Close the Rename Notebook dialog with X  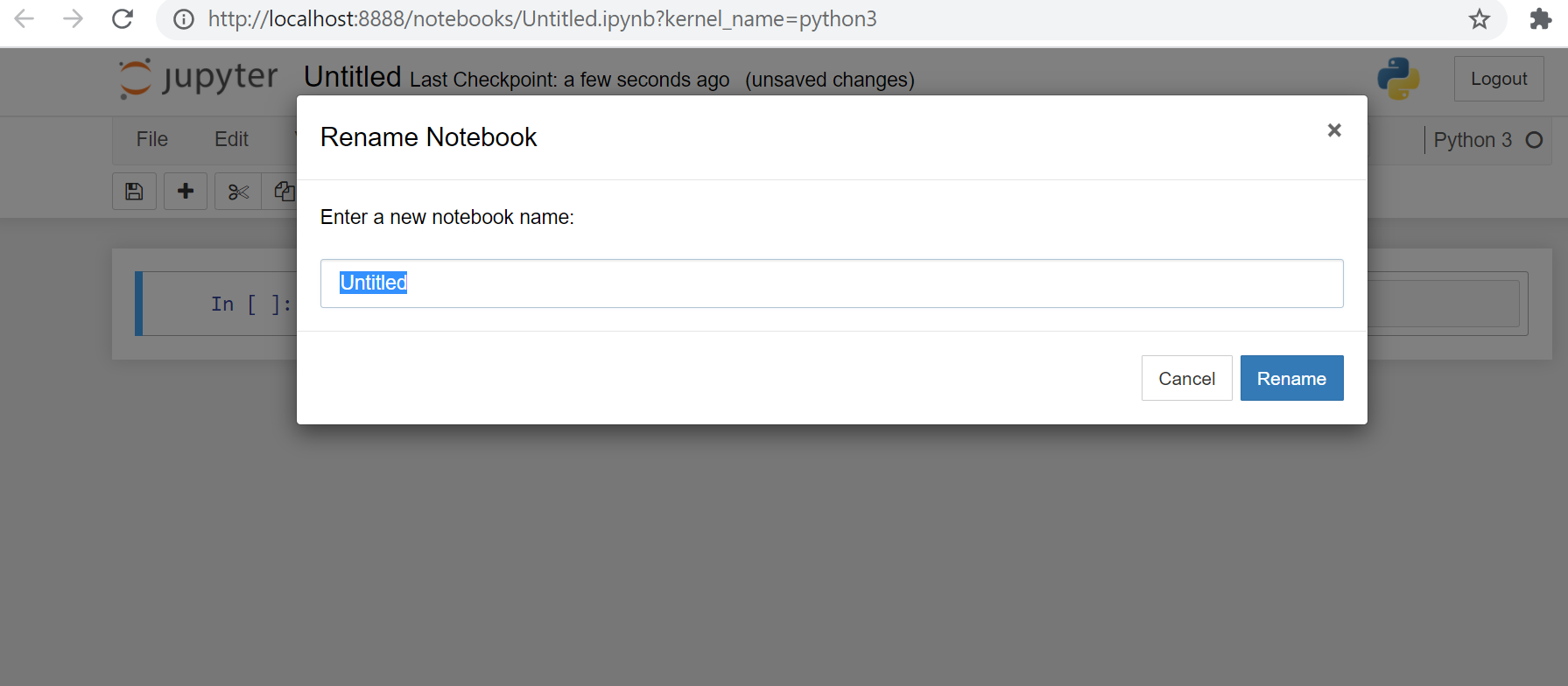[x=1334, y=130]
